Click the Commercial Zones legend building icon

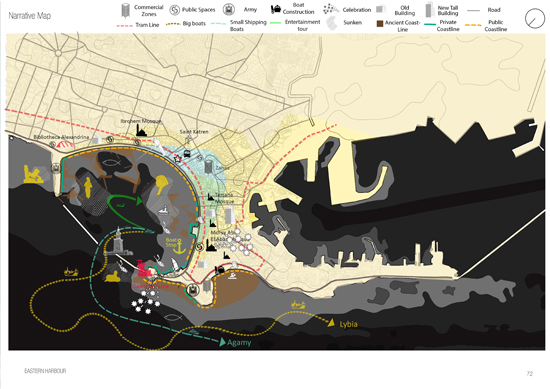pos(125,11)
